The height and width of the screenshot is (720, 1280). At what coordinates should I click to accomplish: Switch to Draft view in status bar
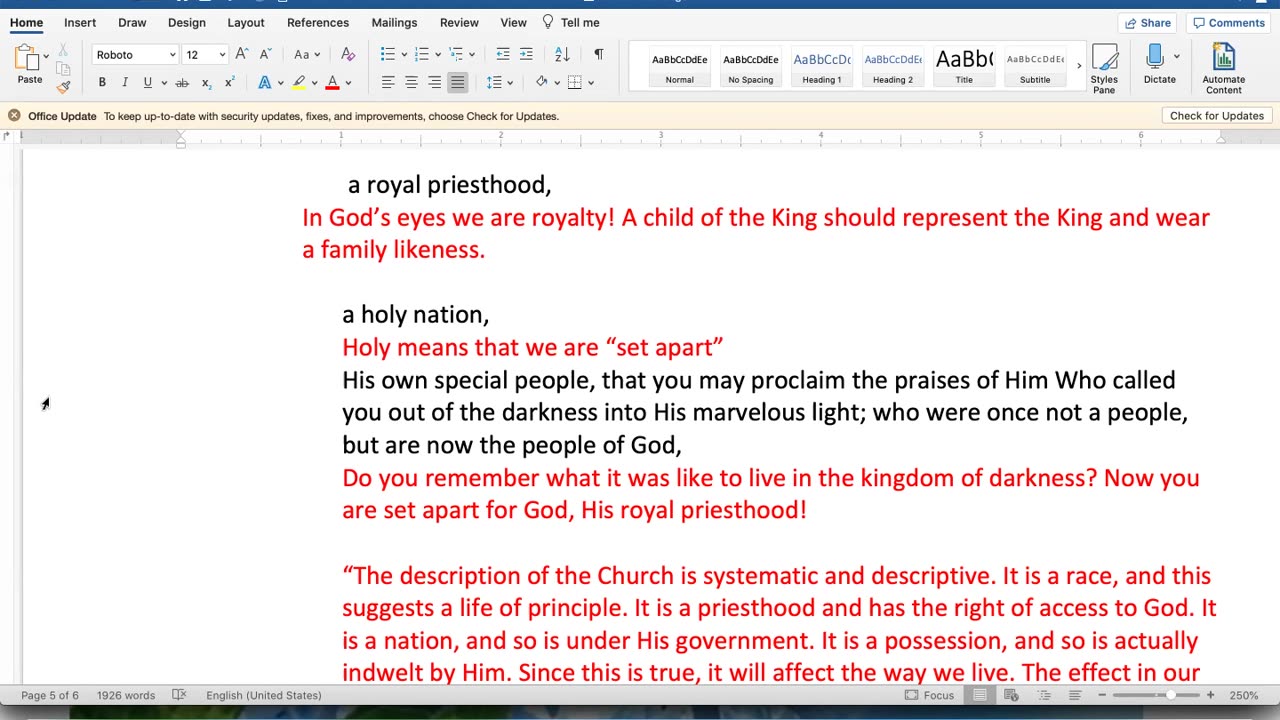pyautogui.click(x=1075, y=695)
